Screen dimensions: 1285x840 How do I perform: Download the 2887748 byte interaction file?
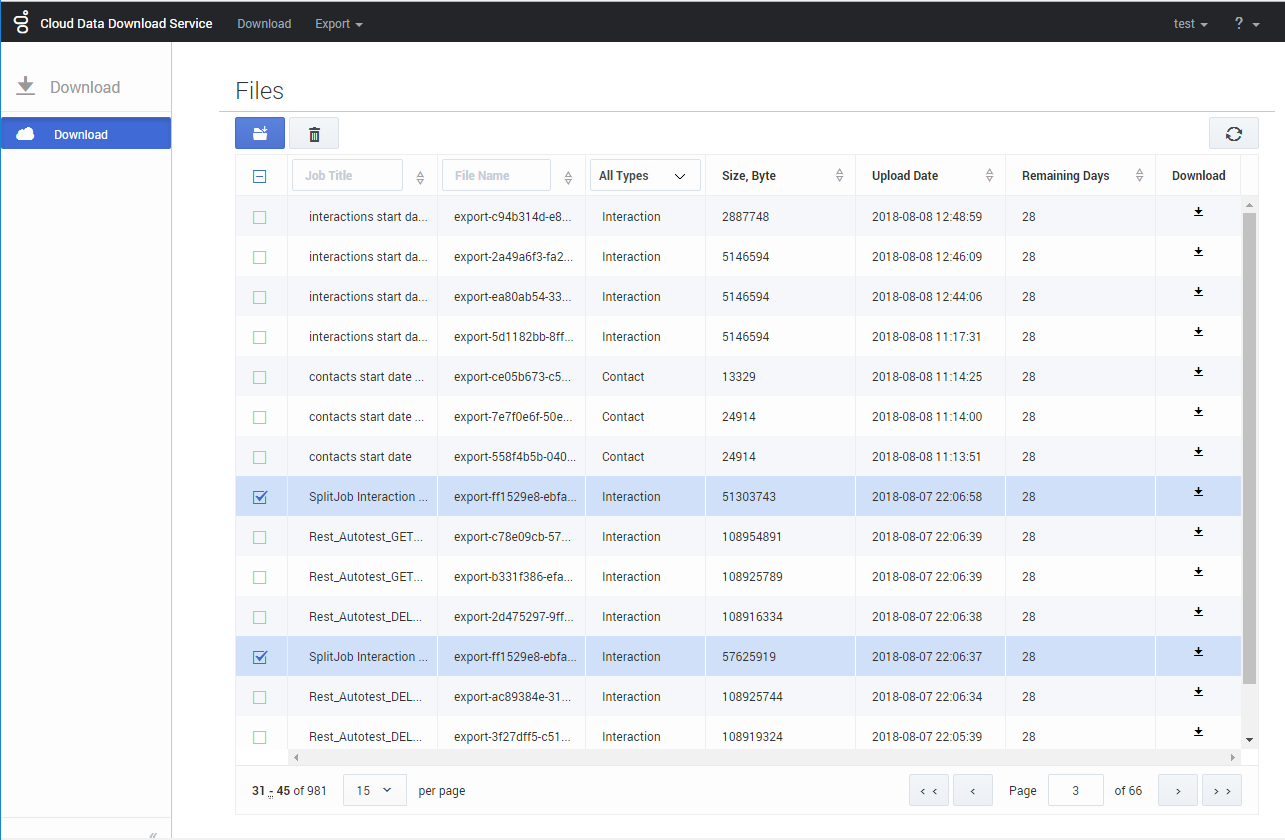(x=1198, y=213)
